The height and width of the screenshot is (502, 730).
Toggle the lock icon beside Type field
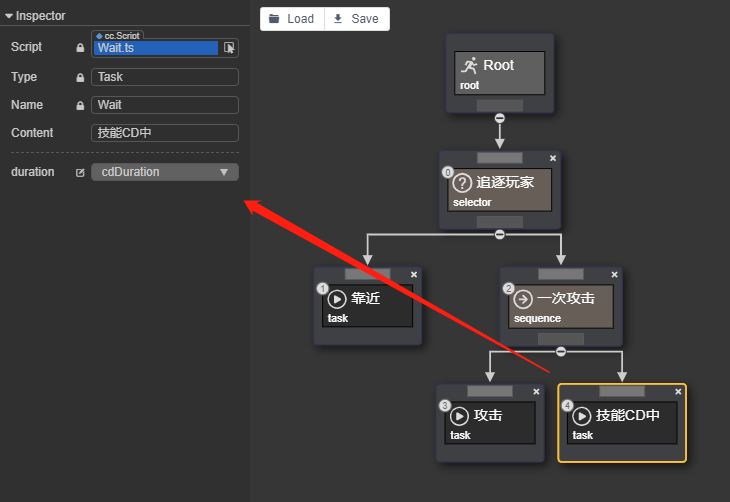[80, 77]
